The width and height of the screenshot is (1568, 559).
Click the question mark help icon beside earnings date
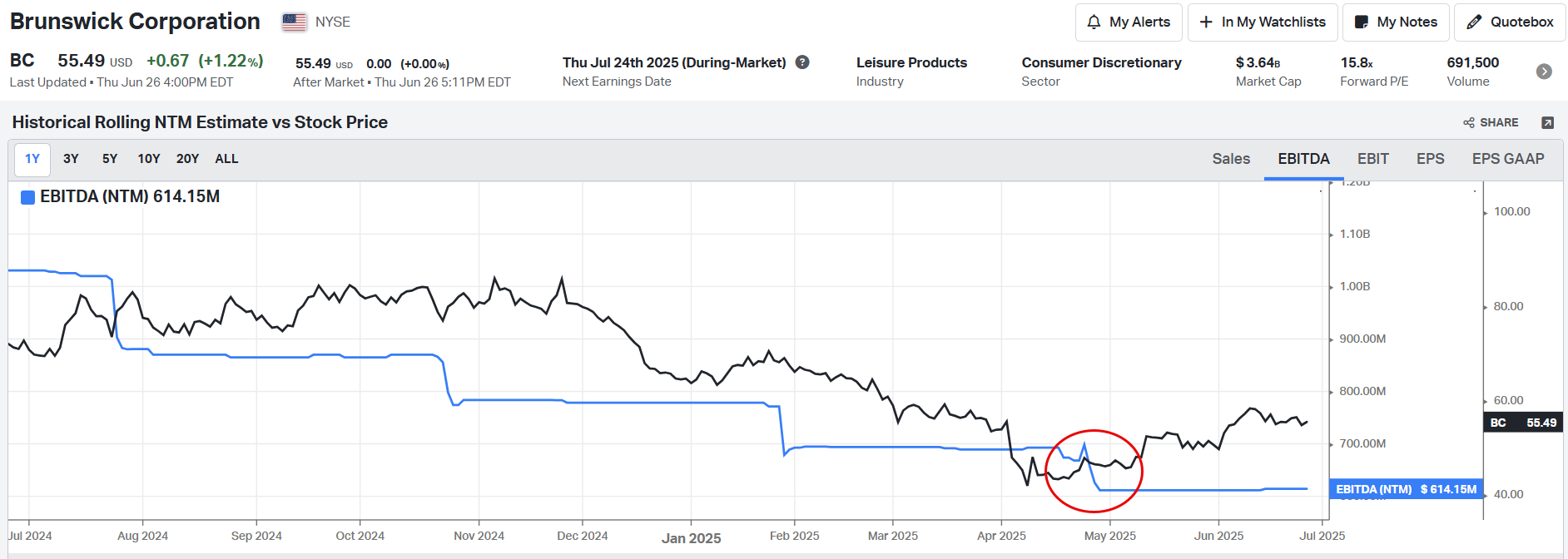[x=802, y=62]
